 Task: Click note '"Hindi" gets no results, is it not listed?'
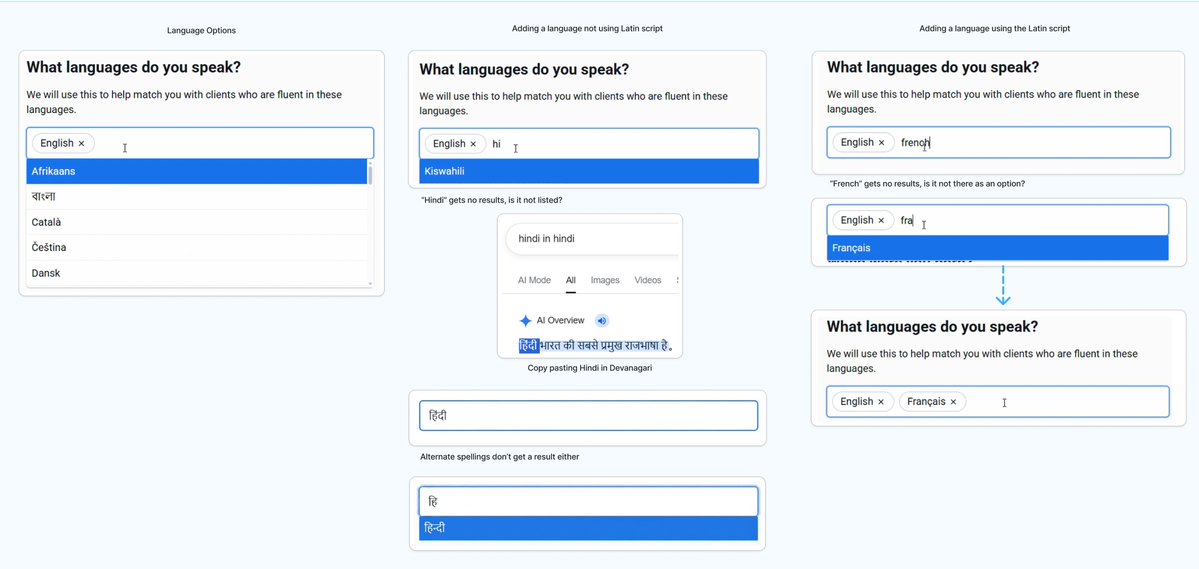pyautogui.click(x=492, y=200)
